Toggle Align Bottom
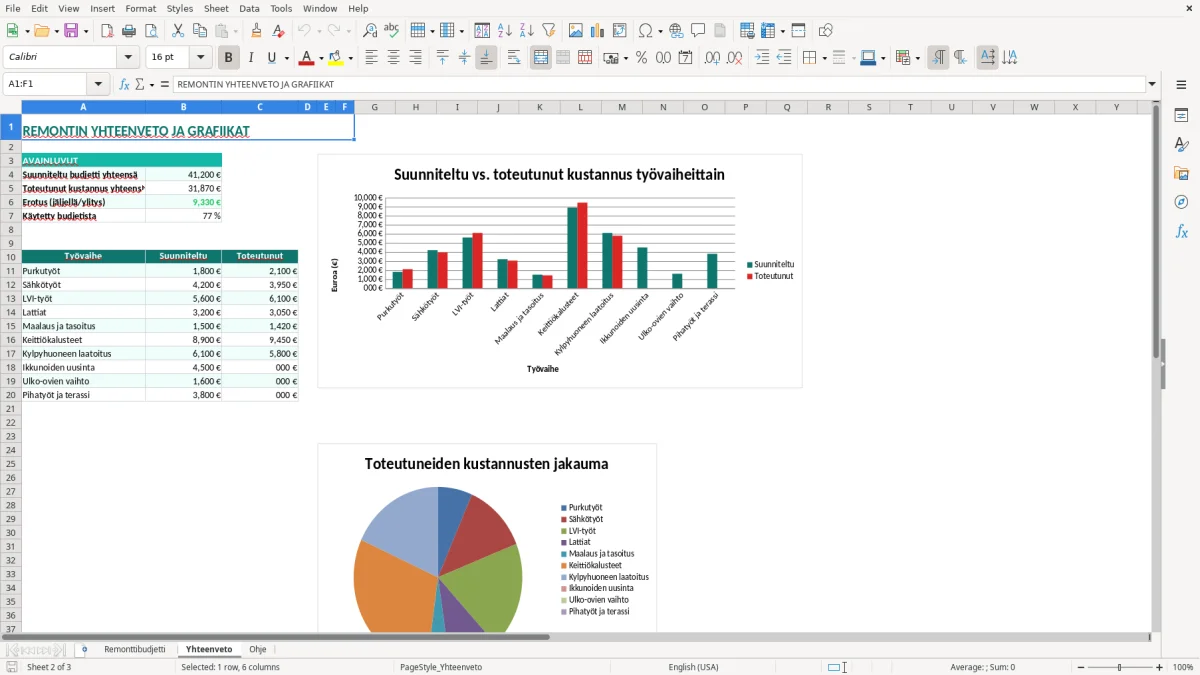Image resolution: width=1200 pixels, height=675 pixels. [x=486, y=58]
